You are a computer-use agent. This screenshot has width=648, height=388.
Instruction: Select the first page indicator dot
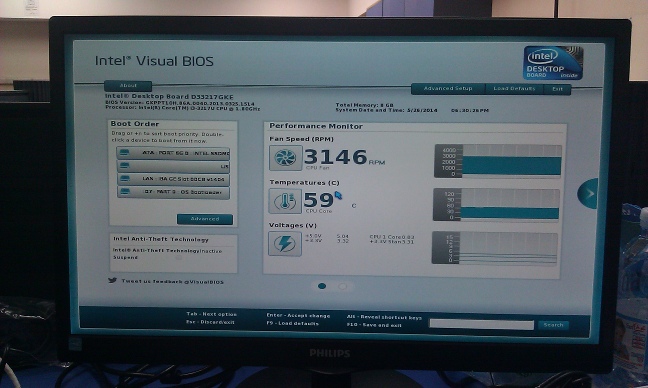pyautogui.click(x=322, y=286)
